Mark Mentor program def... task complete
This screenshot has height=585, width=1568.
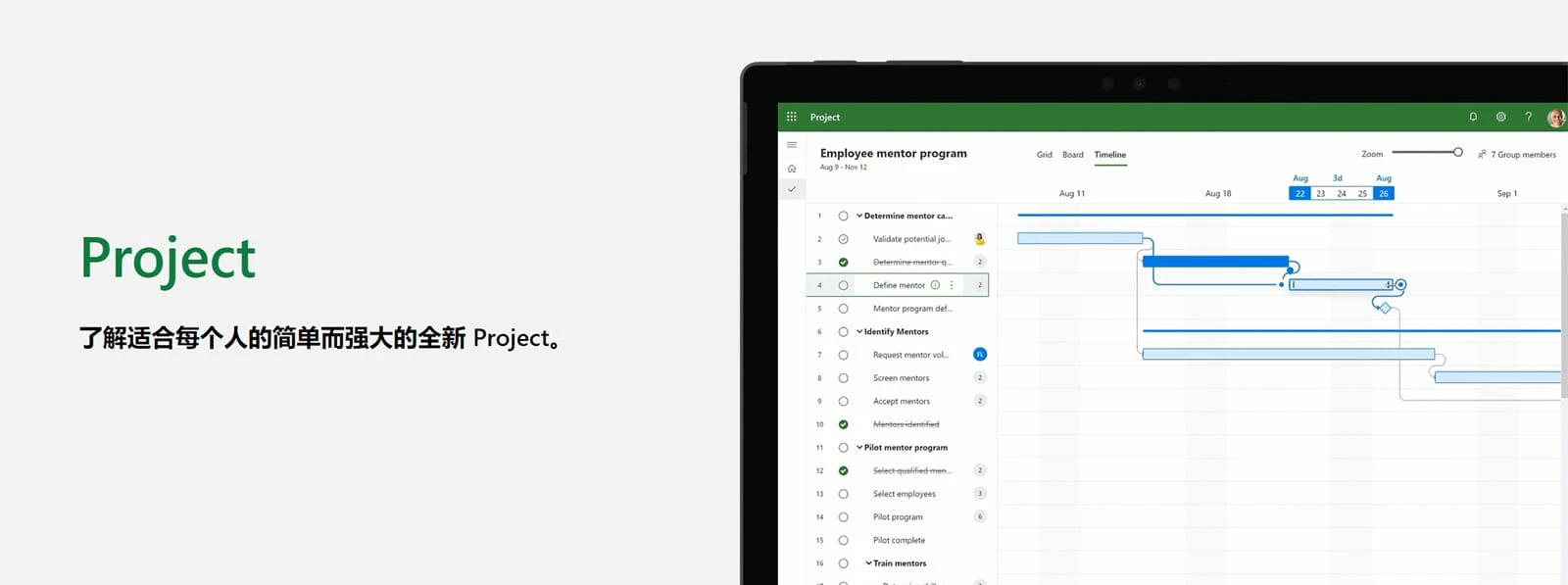click(843, 309)
